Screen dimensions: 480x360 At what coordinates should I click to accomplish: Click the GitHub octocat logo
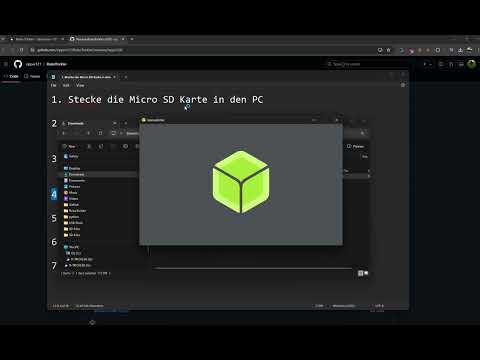click(x=18, y=64)
